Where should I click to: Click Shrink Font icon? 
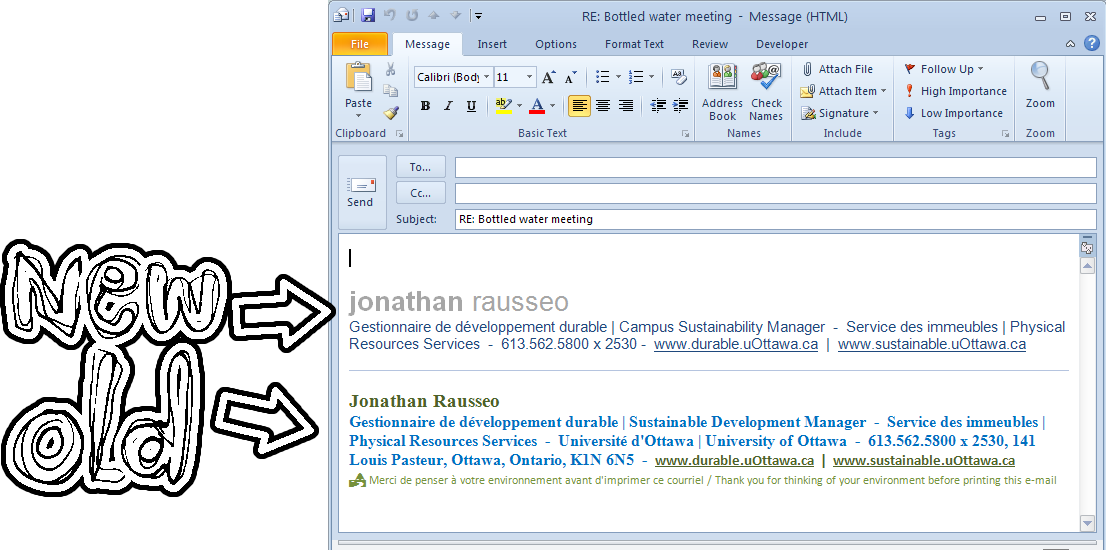(571, 77)
